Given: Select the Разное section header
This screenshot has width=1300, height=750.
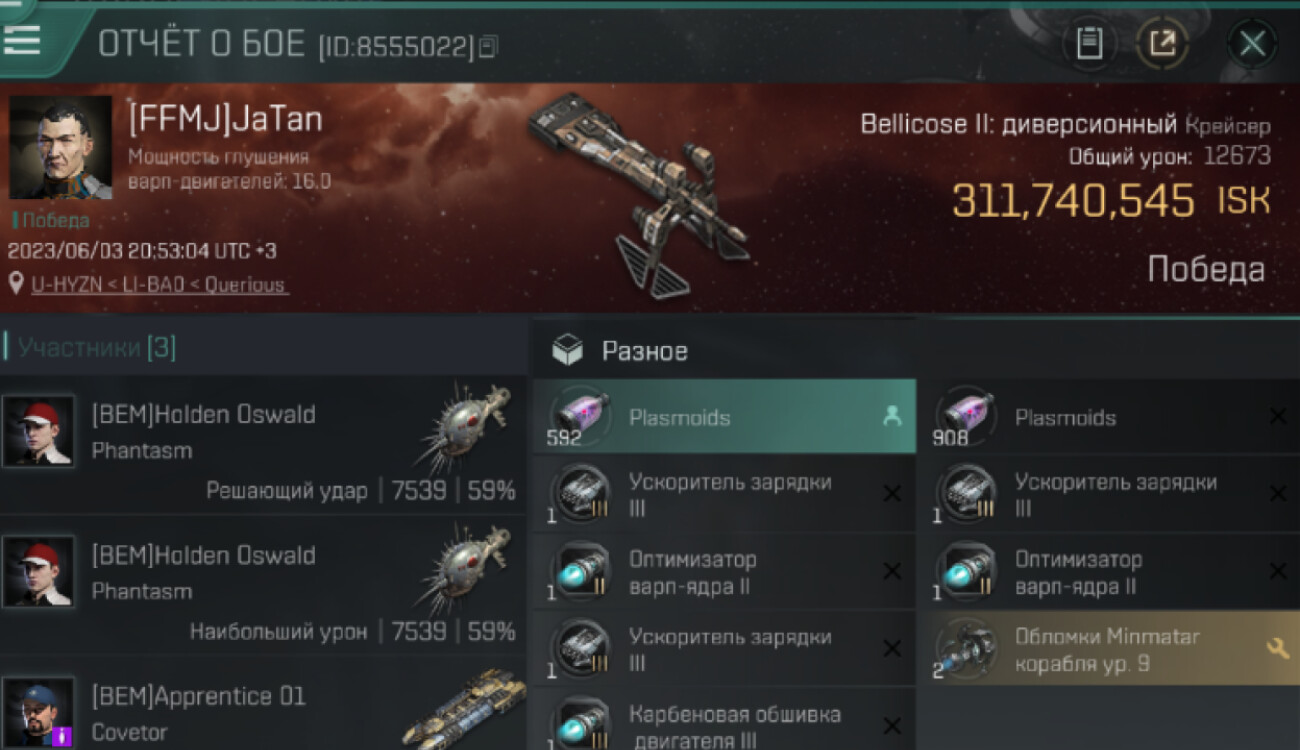Looking at the screenshot, I should pos(644,351).
